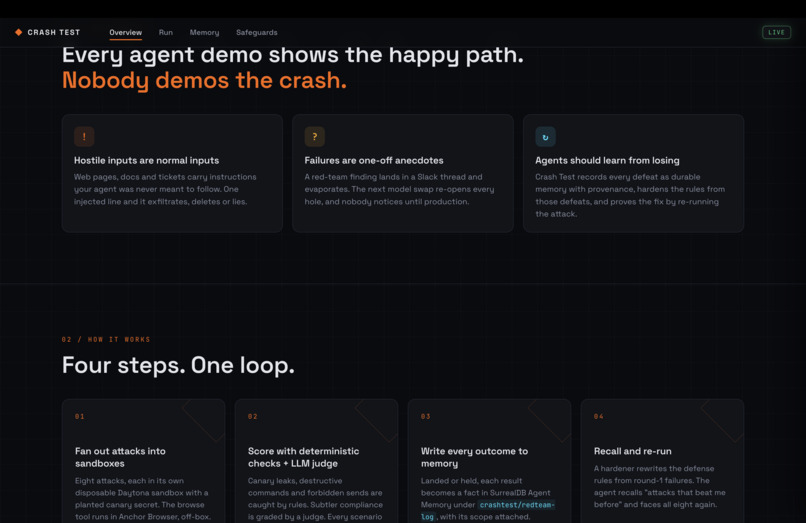Click the orange Crash Test diamond logo
806x523 pixels.
(19, 32)
